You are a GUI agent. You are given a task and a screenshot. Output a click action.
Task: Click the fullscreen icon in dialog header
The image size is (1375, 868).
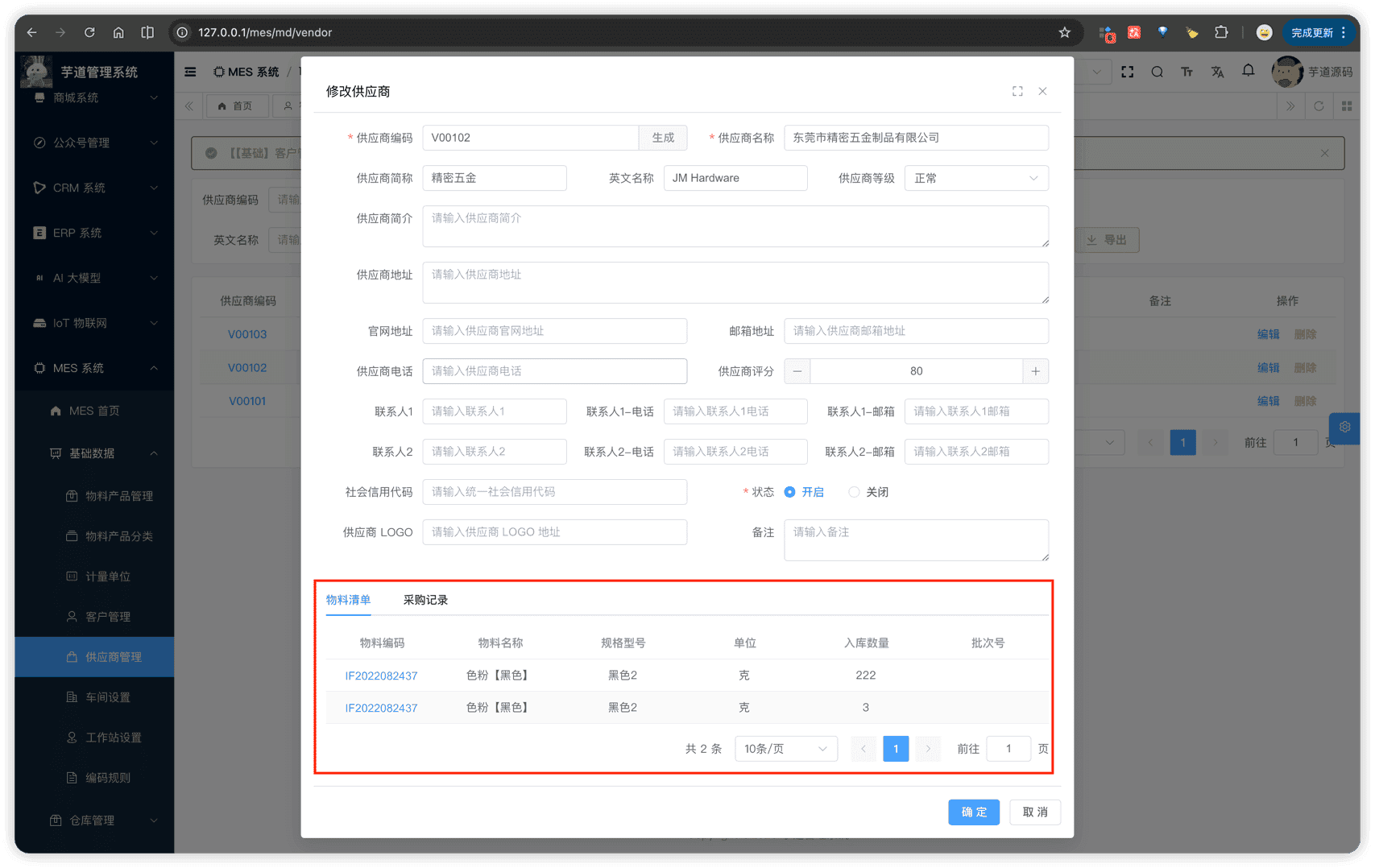[1017, 92]
